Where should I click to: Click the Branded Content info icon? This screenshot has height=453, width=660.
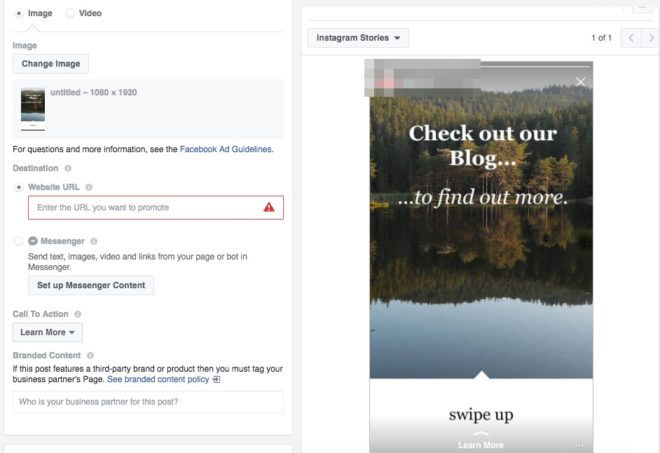coord(90,355)
